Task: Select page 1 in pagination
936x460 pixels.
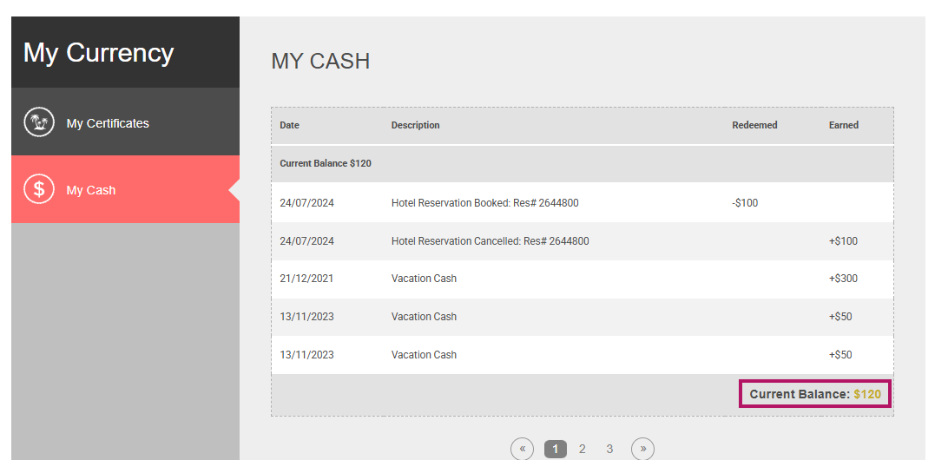Action: (x=555, y=449)
